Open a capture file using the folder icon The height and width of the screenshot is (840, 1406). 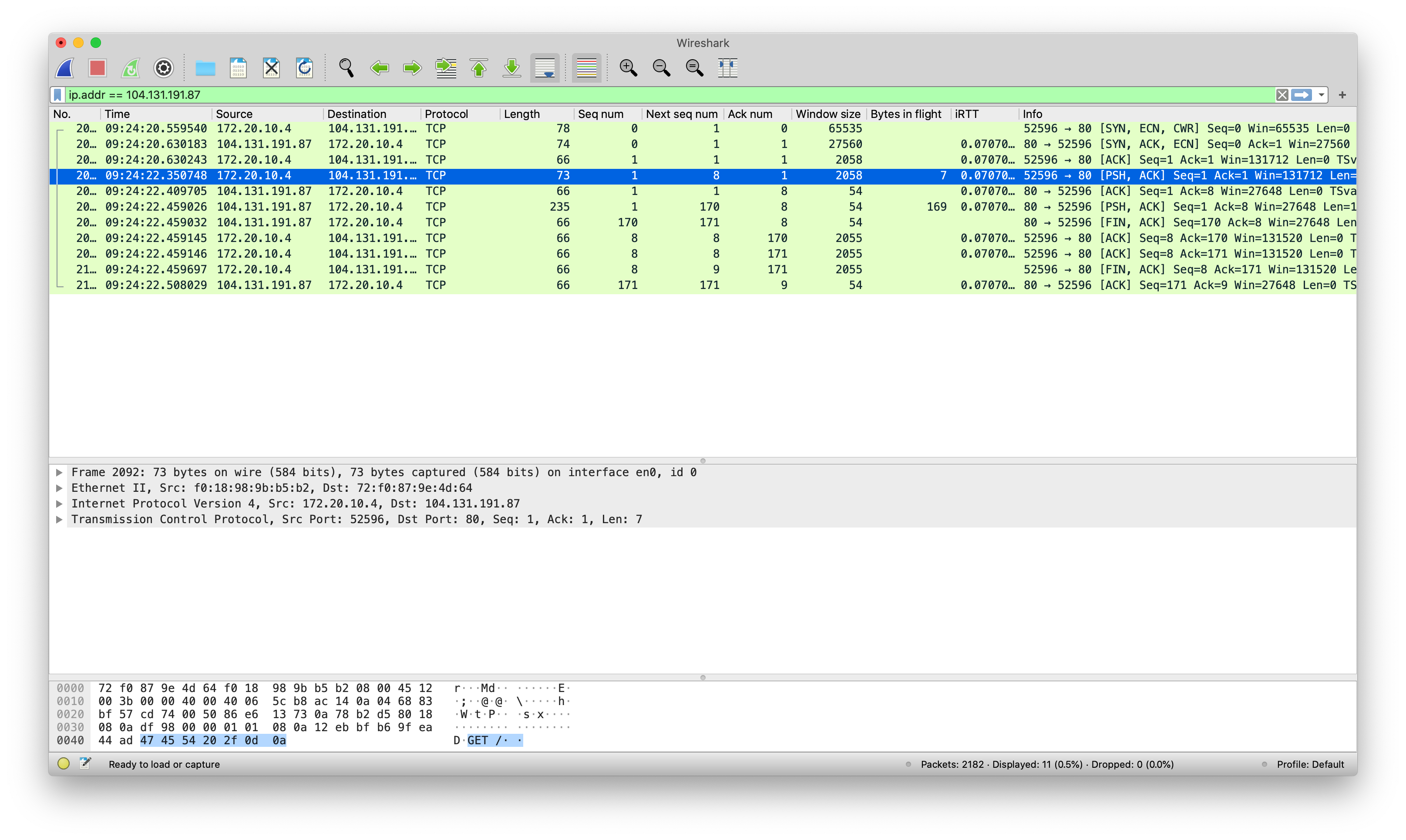205,68
